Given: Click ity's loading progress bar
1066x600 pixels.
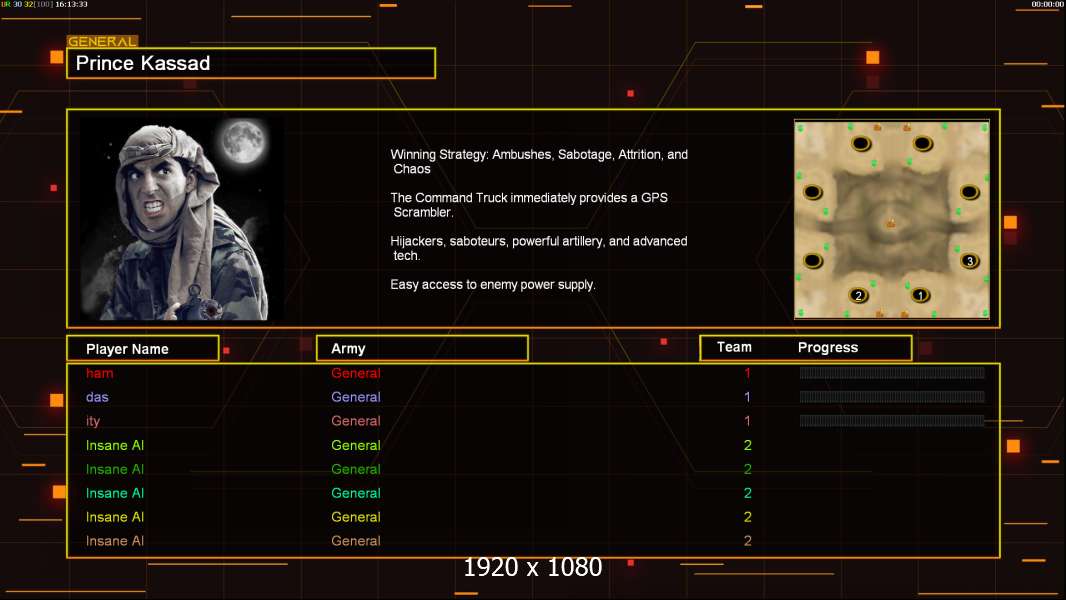Looking at the screenshot, I should [891, 421].
